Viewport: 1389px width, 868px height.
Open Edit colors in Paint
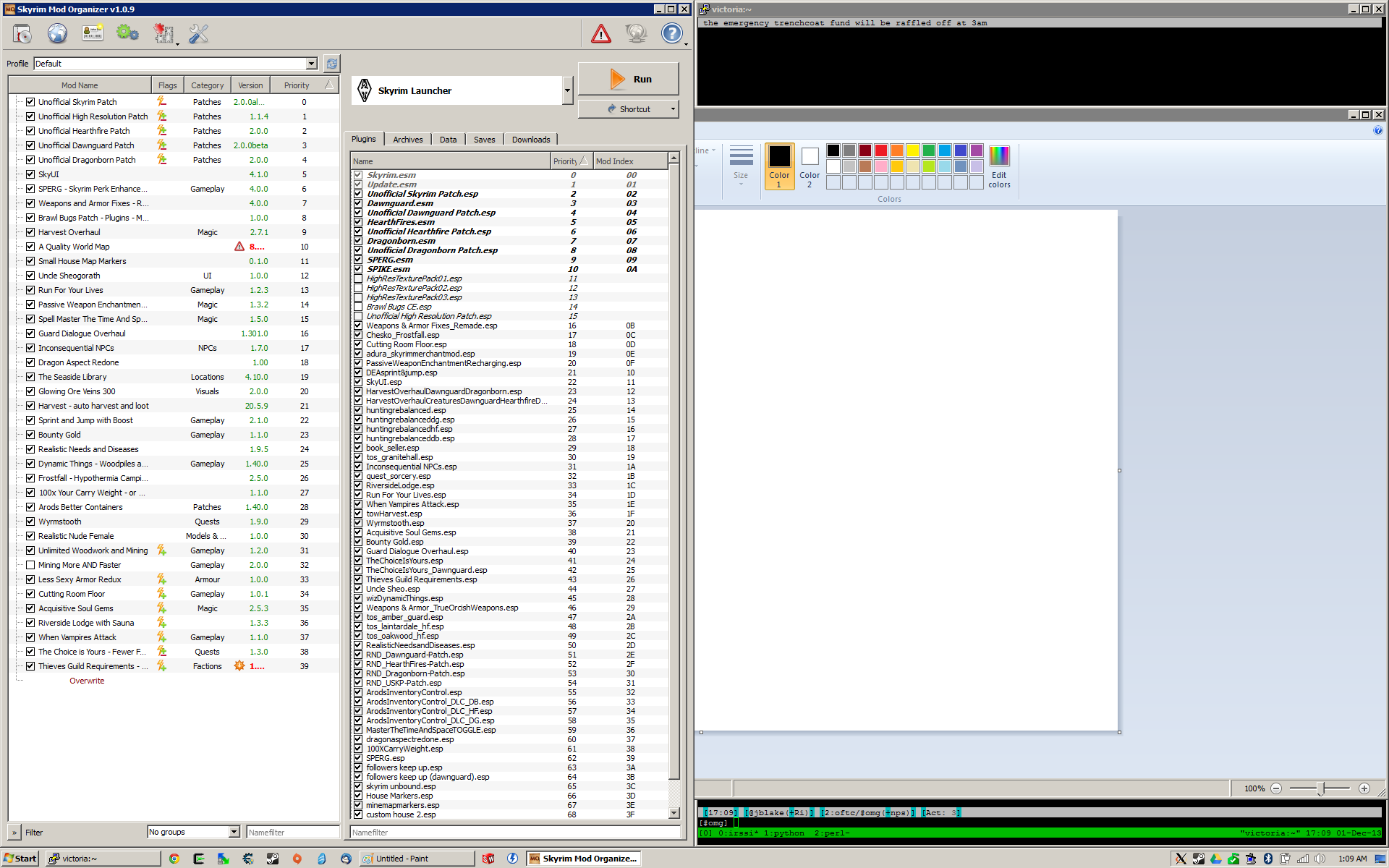(999, 167)
